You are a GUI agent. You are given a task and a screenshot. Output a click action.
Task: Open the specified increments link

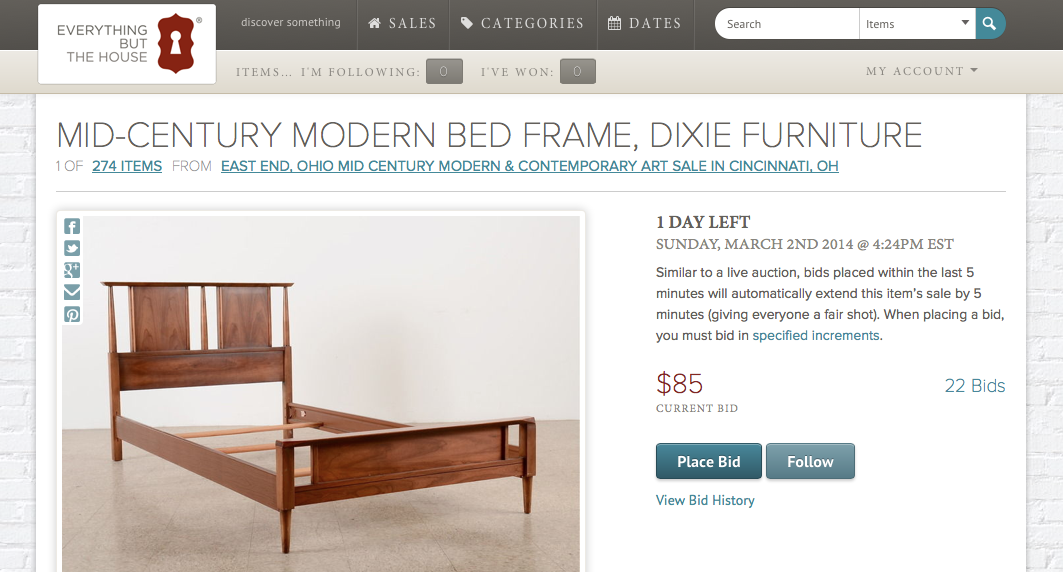click(x=816, y=336)
